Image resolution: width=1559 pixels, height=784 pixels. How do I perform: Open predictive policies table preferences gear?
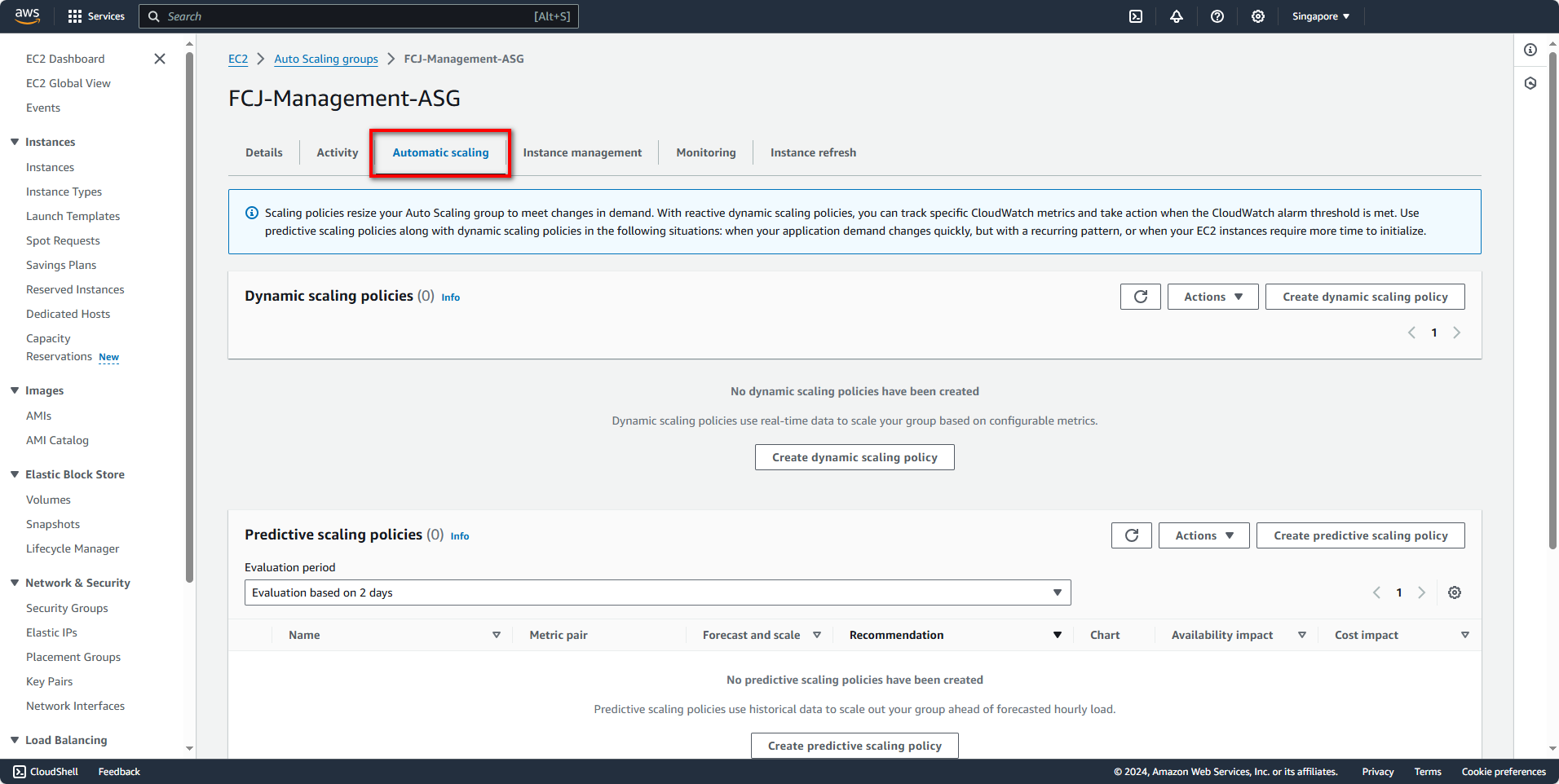pos(1454,592)
